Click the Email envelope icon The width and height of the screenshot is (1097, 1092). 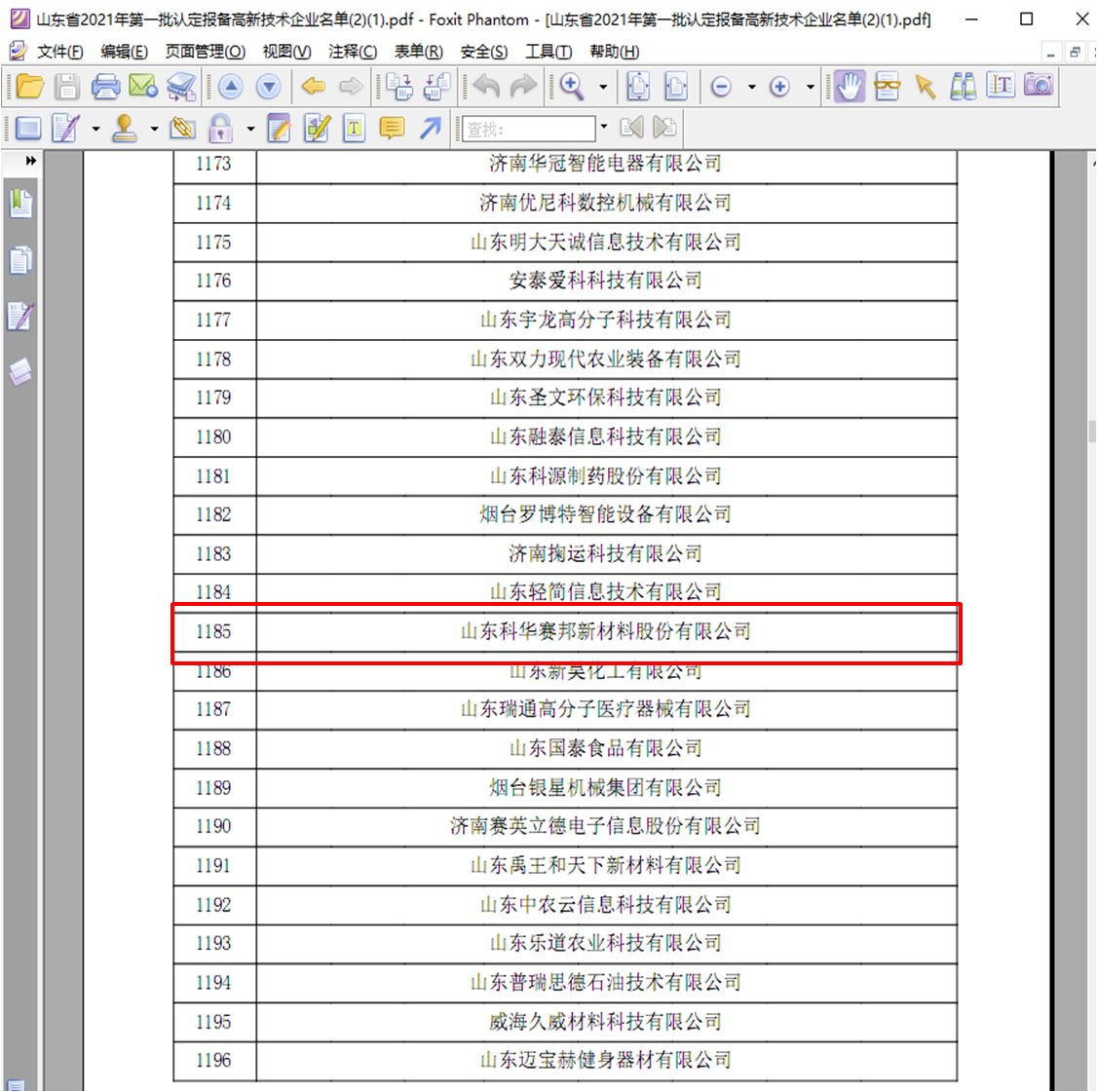pos(143,88)
